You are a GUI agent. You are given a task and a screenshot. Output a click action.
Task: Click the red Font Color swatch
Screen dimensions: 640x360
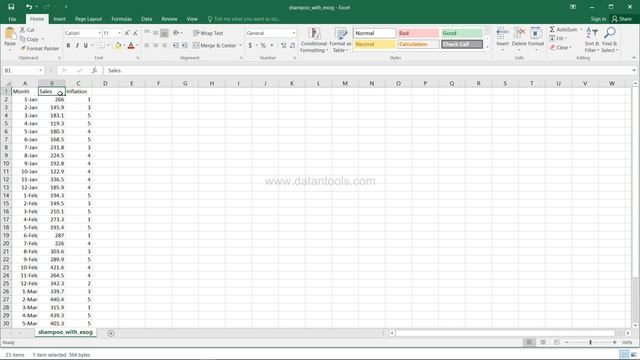(131, 46)
